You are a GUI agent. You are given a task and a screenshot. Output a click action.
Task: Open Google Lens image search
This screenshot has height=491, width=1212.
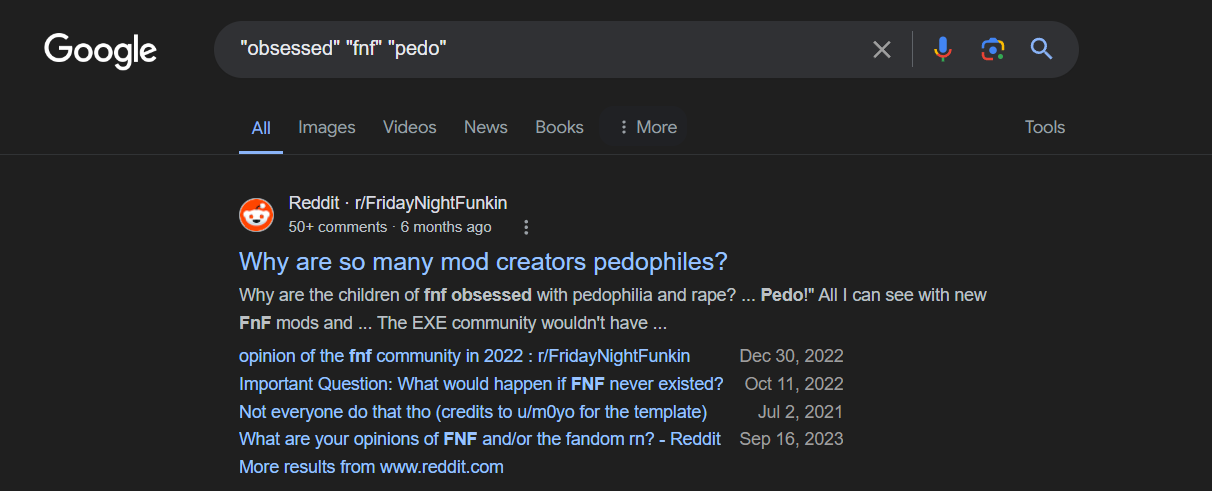click(992, 49)
